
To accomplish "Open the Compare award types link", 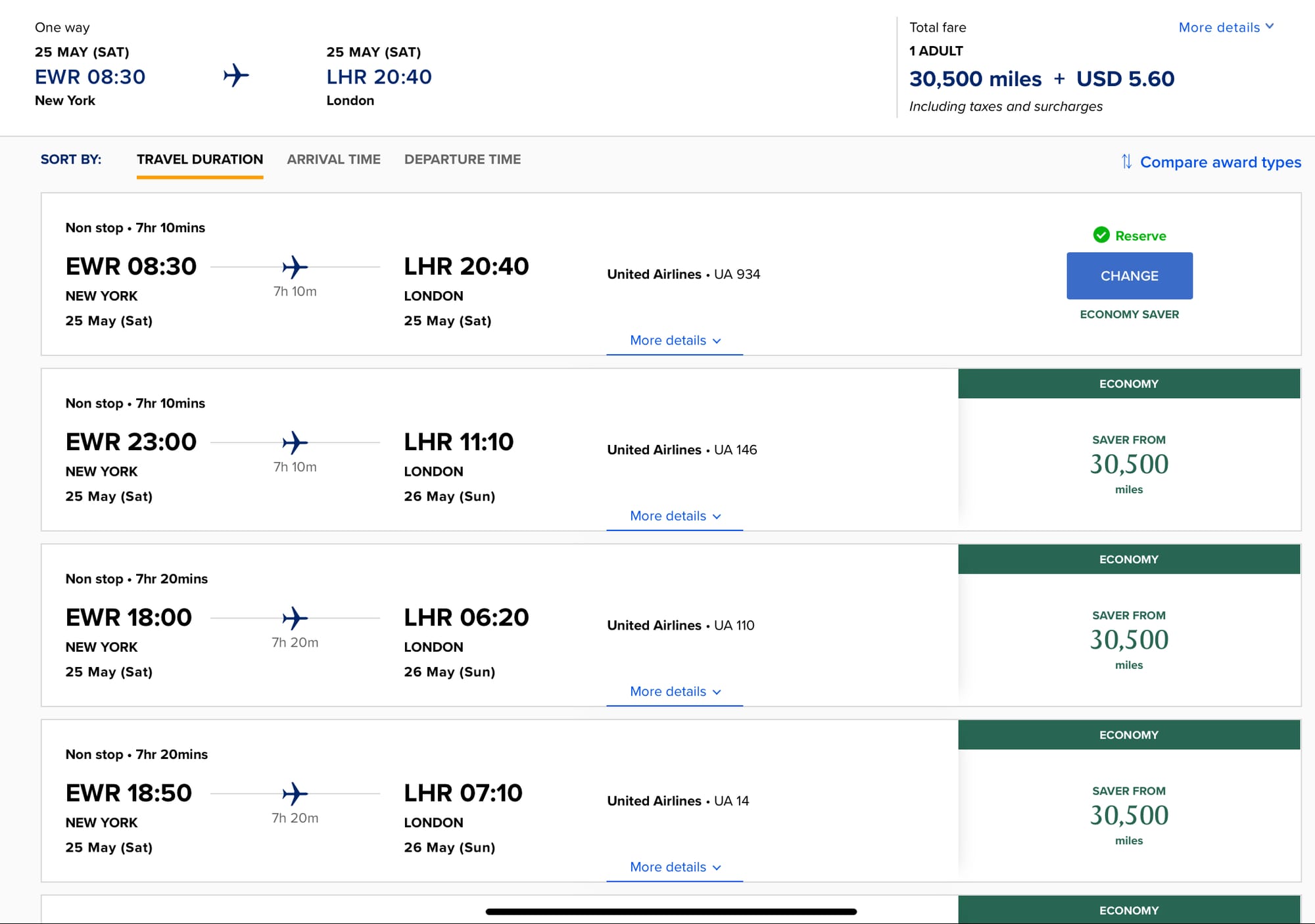I will click(1220, 162).
